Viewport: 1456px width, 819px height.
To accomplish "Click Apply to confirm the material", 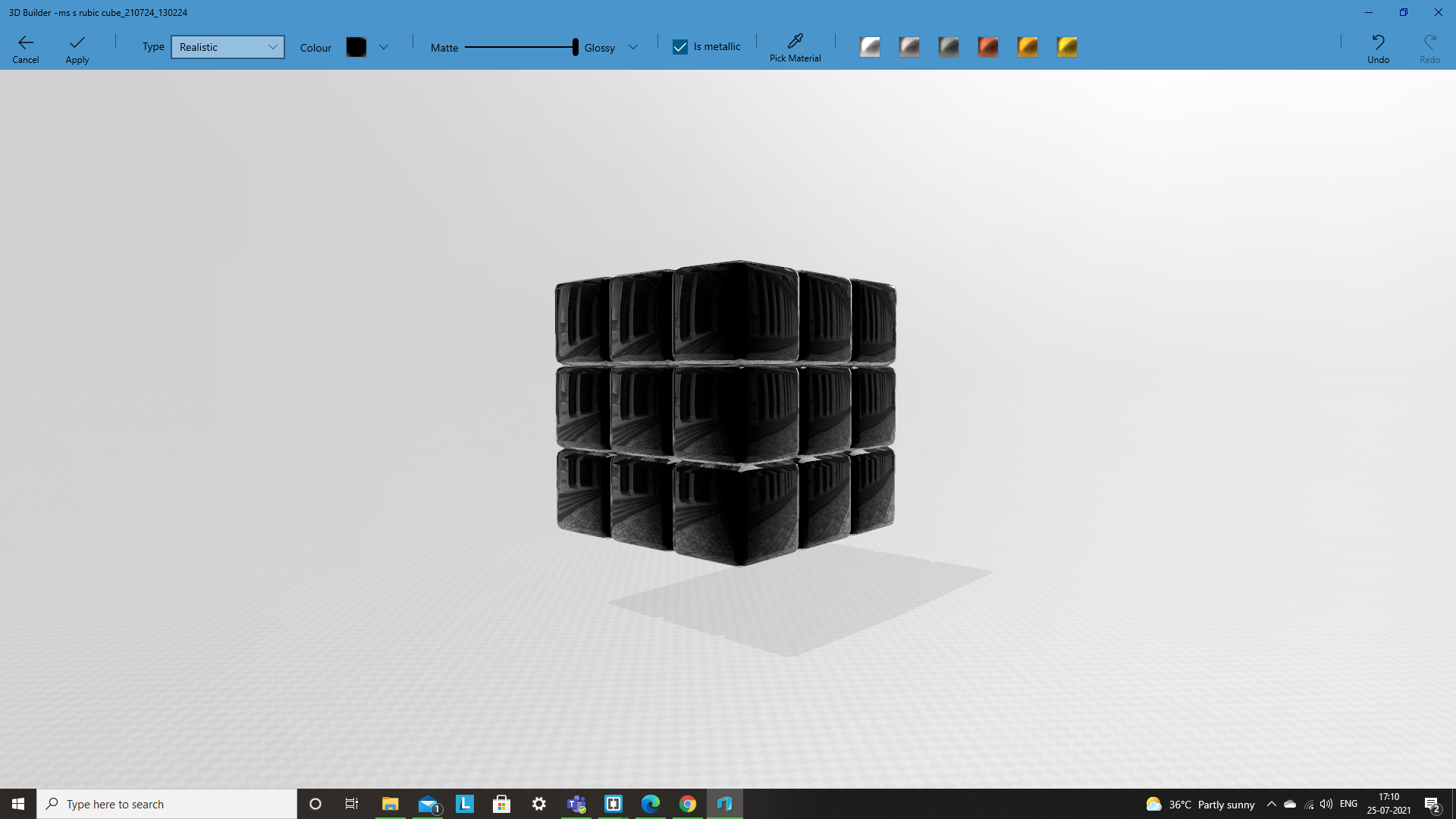I will 77,48.
